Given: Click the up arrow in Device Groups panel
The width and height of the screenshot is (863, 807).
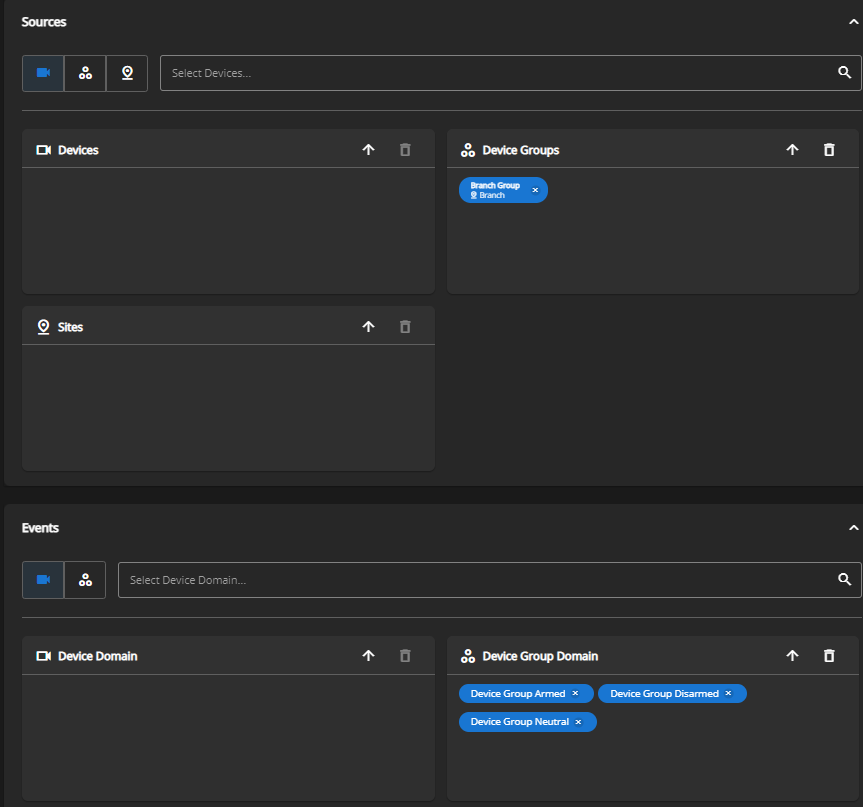Looking at the screenshot, I should (792, 150).
